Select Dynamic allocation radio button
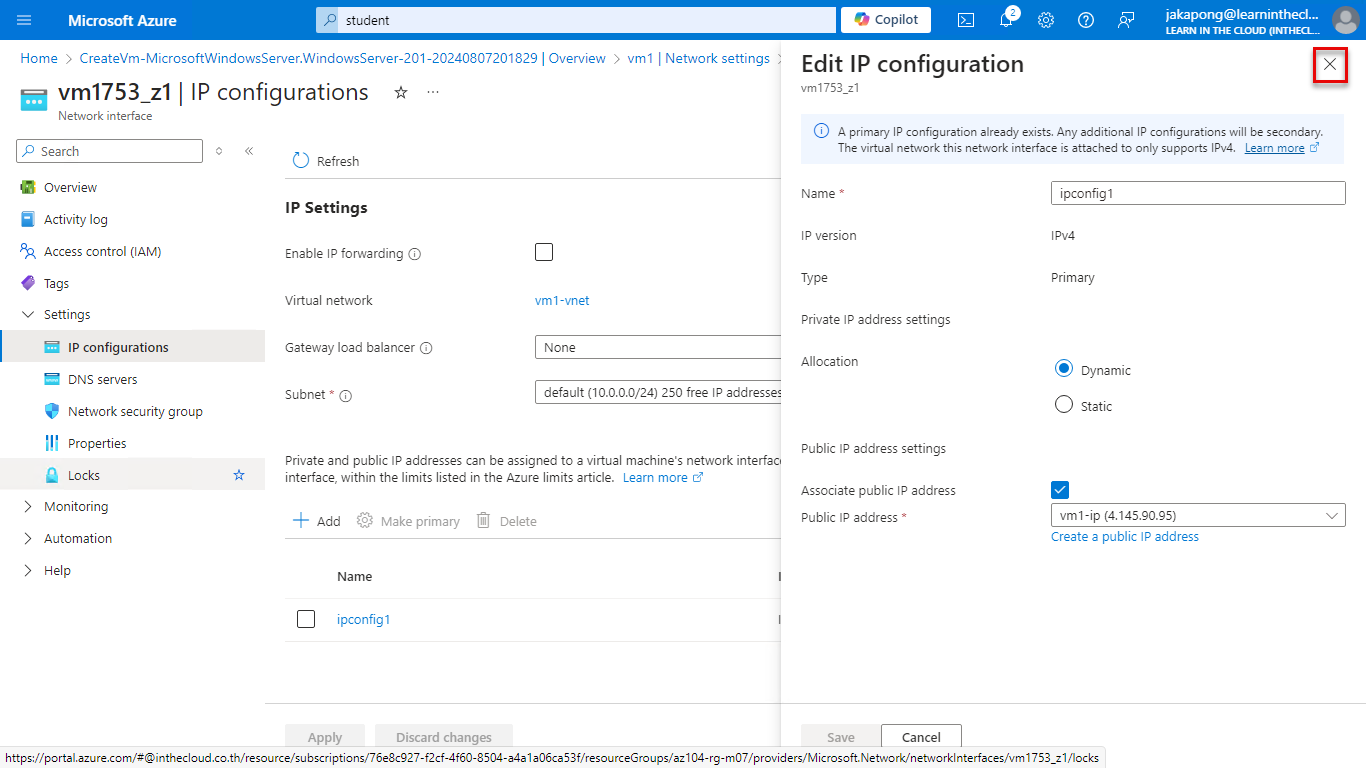 [x=1064, y=369]
